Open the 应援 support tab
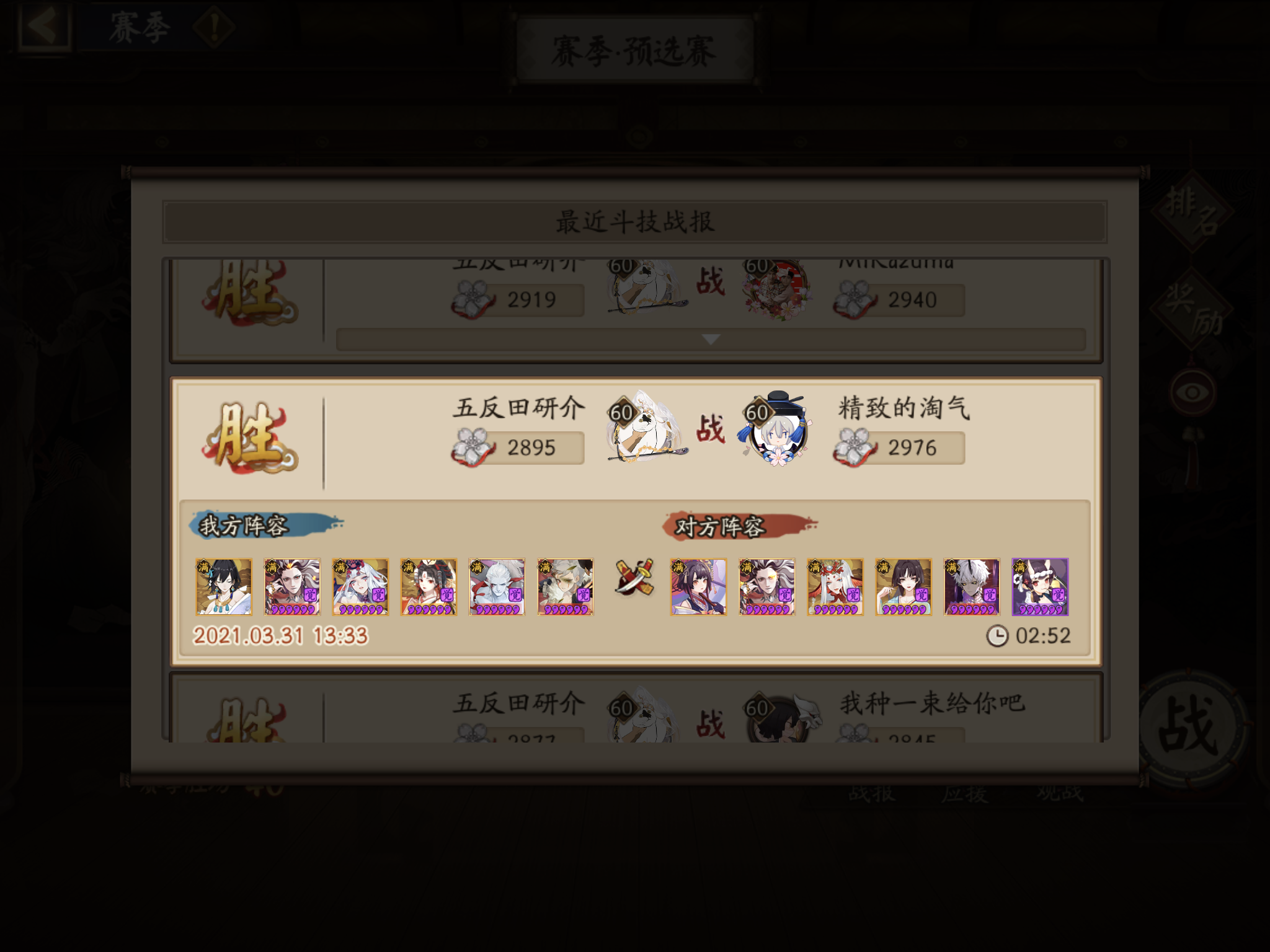Image resolution: width=1270 pixels, height=952 pixels. pyautogui.click(x=965, y=792)
